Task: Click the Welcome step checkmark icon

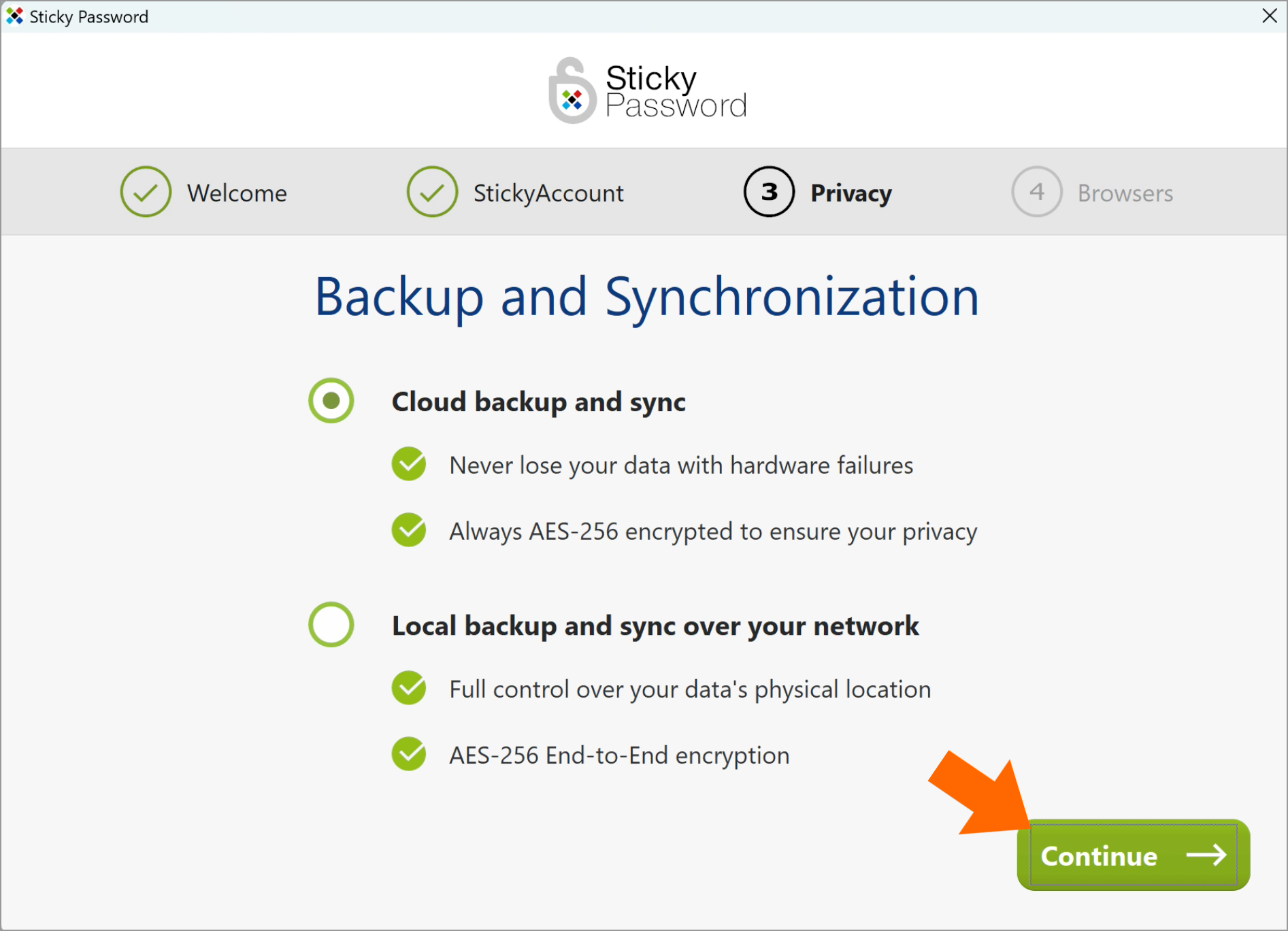Action: click(146, 192)
